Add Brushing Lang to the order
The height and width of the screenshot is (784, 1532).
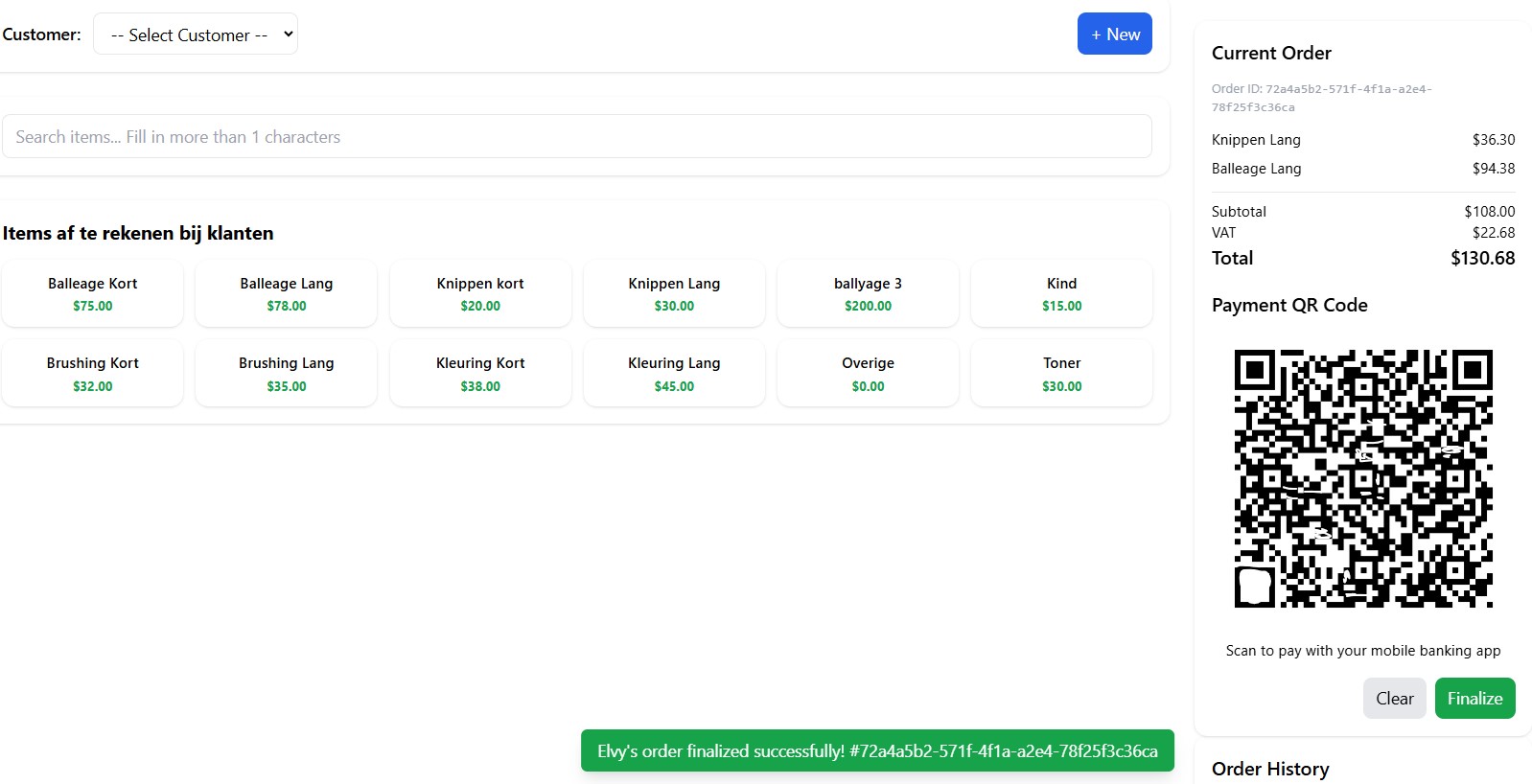(287, 374)
